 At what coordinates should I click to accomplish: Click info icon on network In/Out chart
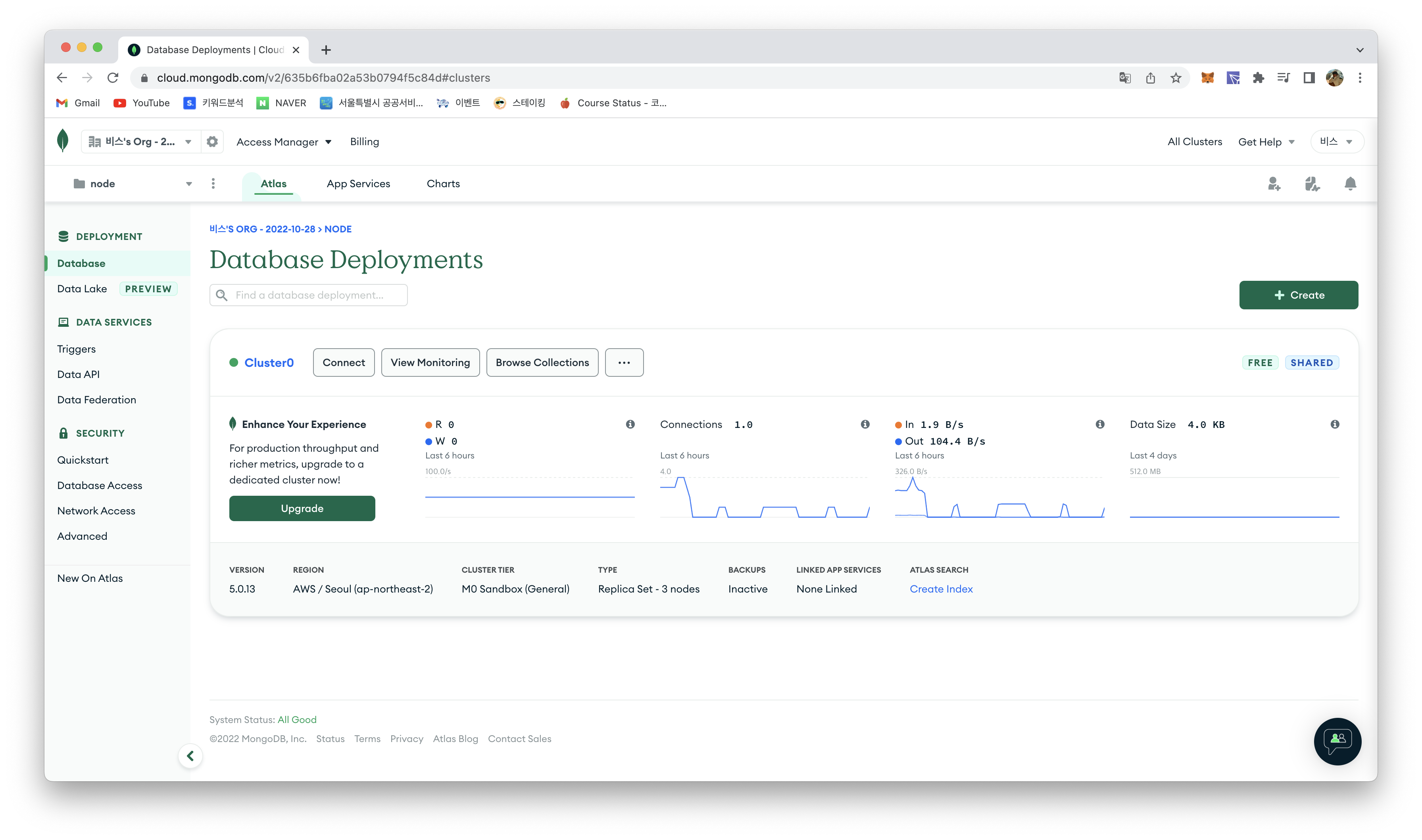(1100, 424)
